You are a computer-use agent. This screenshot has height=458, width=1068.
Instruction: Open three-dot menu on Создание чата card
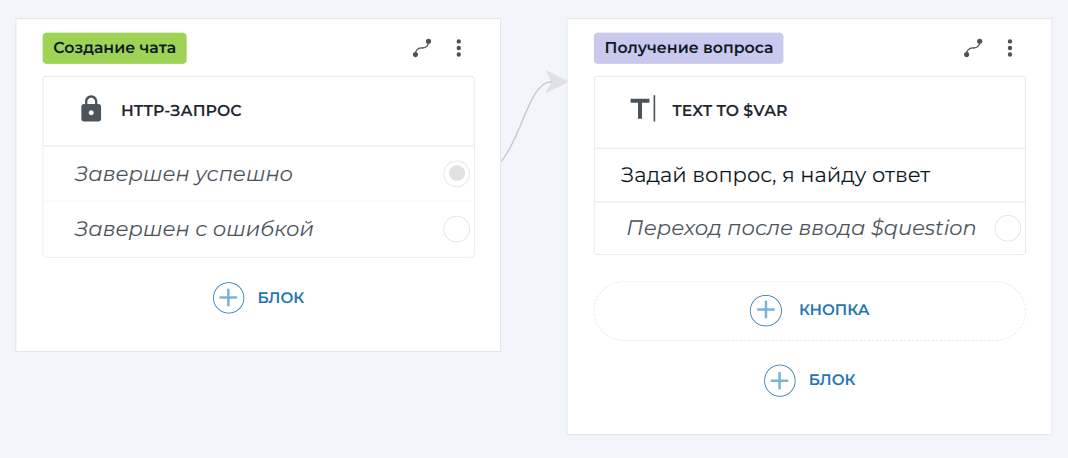pyautogui.click(x=459, y=48)
